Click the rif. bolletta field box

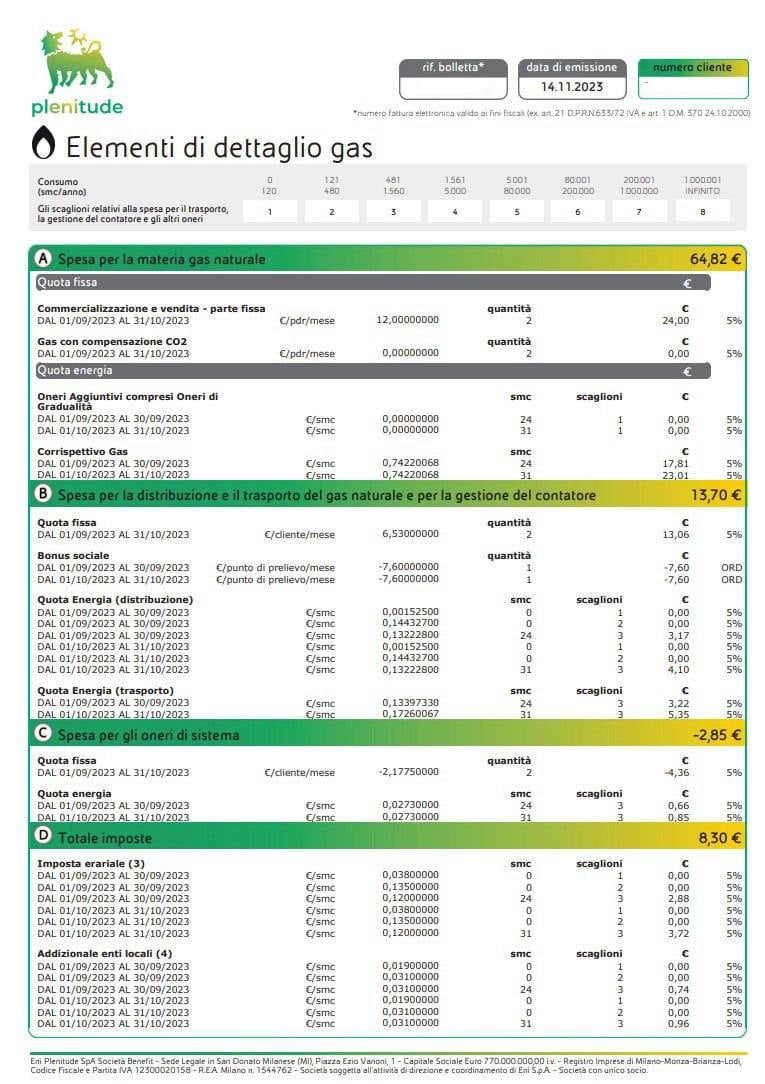tap(453, 79)
